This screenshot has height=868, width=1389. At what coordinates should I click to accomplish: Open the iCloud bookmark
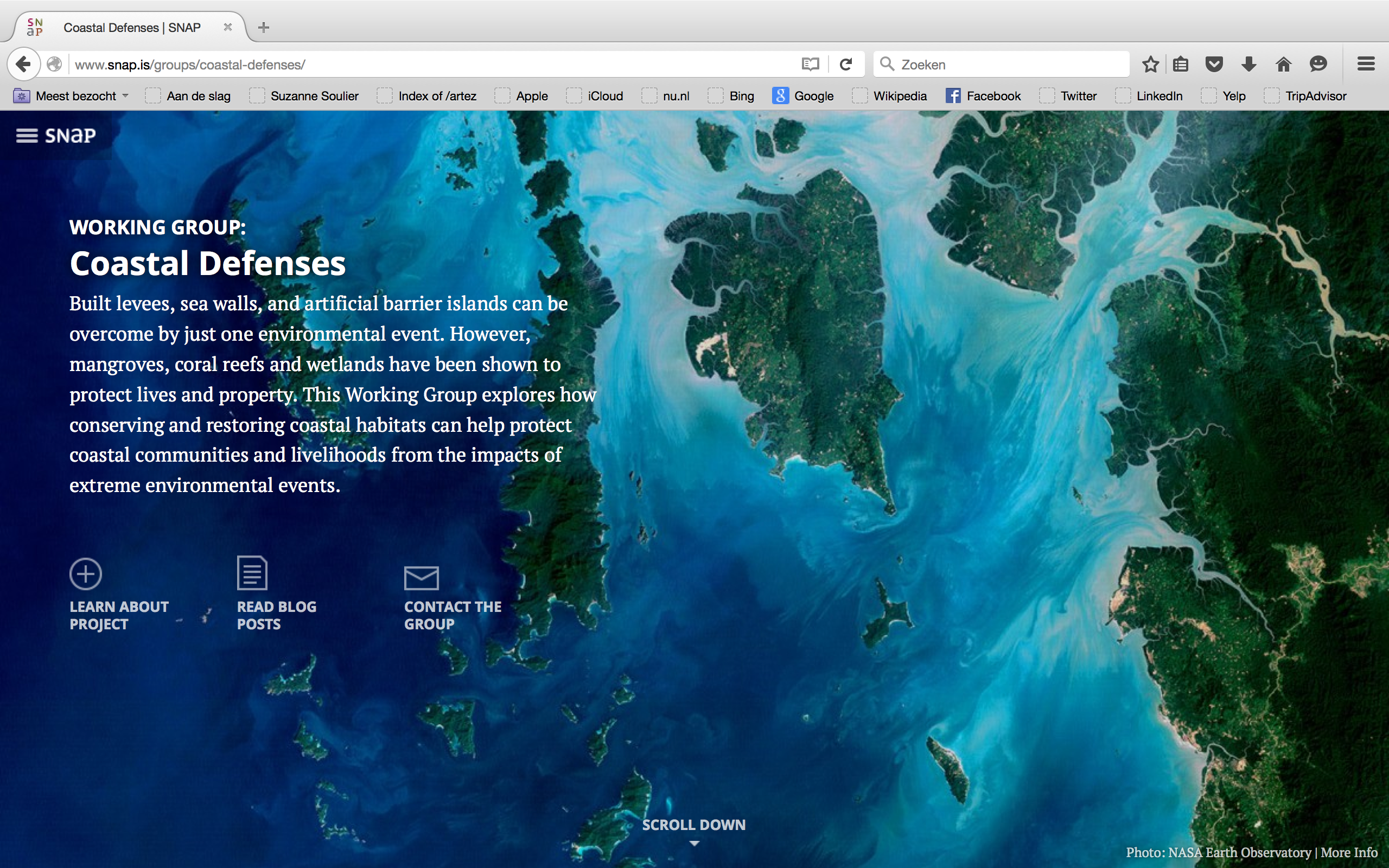[x=595, y=96]
